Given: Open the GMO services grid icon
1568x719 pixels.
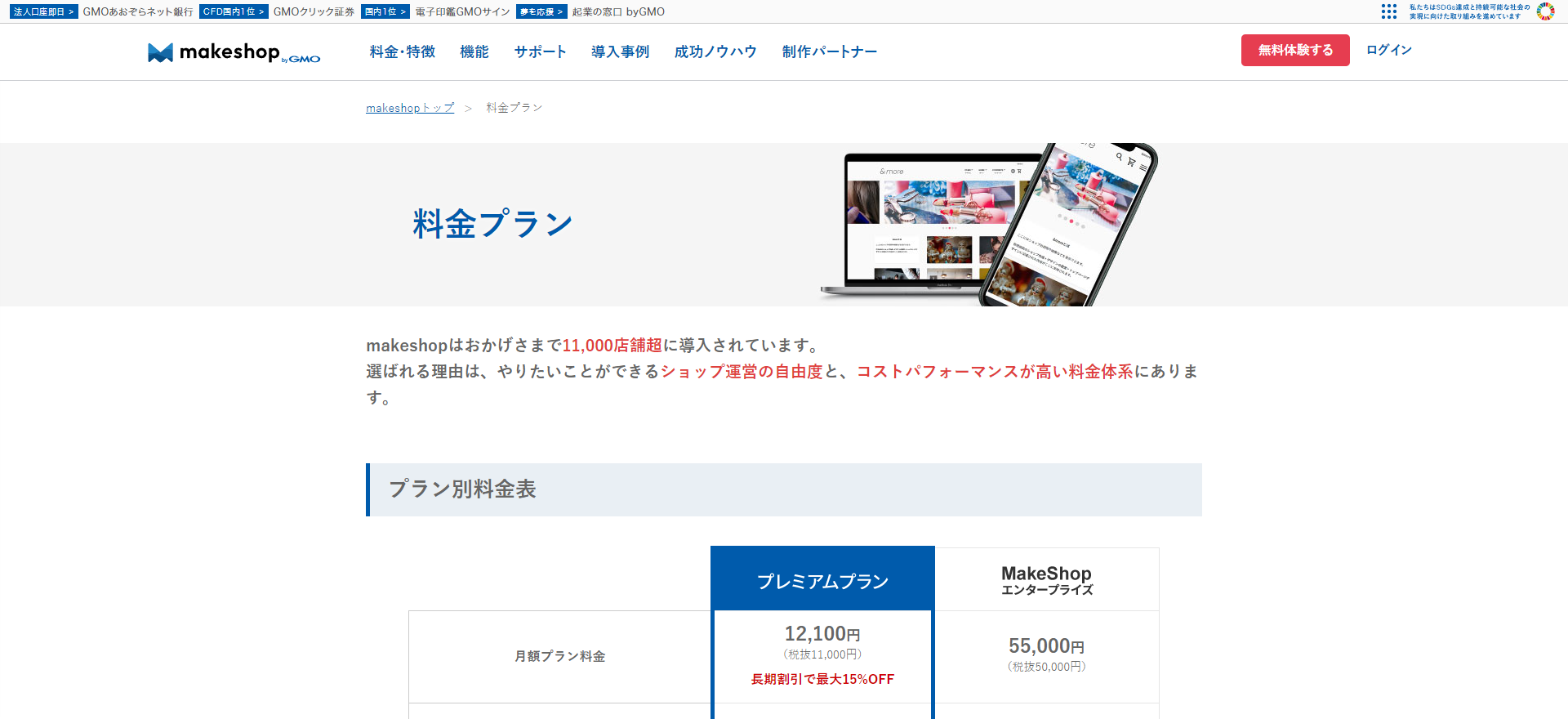Looking at the screenshot, I should click(1388, 11).
